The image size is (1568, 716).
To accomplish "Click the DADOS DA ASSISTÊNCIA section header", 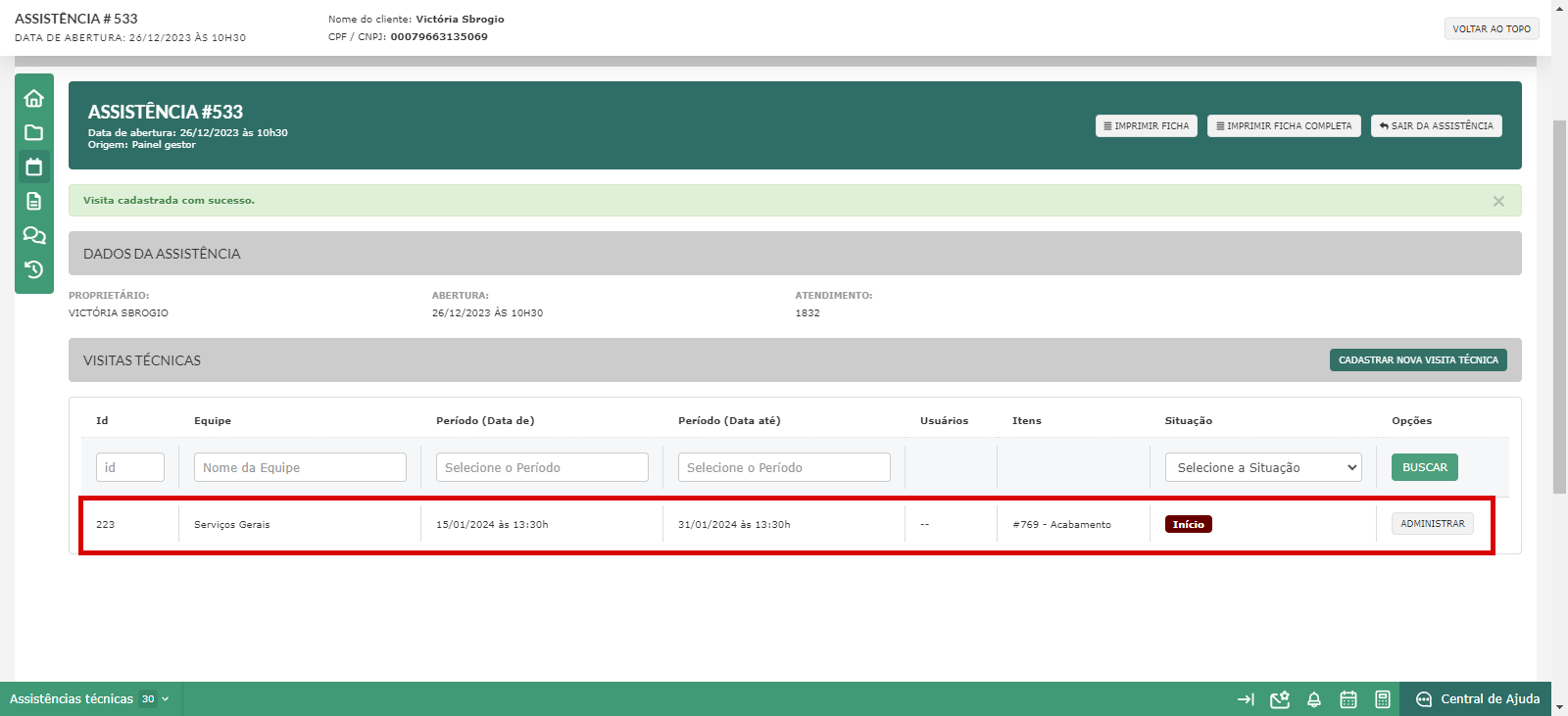I will [795, 254].
